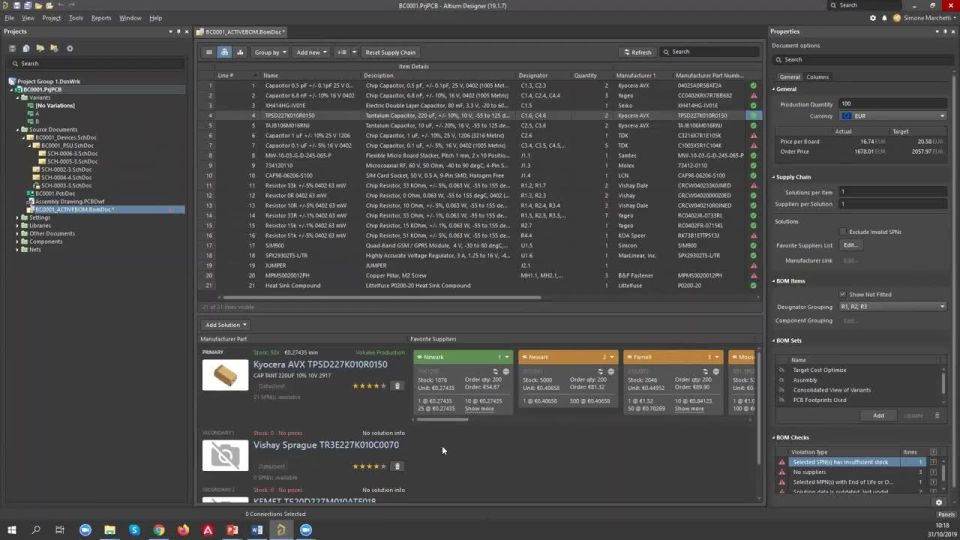Click the trash icon in BOM Sets section
Viewport: 960px width, 540px height.
[x=937, y=416]
